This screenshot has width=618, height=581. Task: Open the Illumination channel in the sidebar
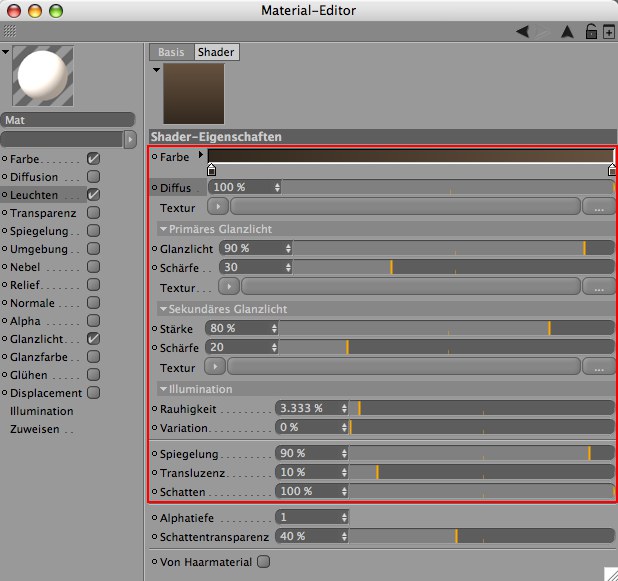(x=41, y=411)
